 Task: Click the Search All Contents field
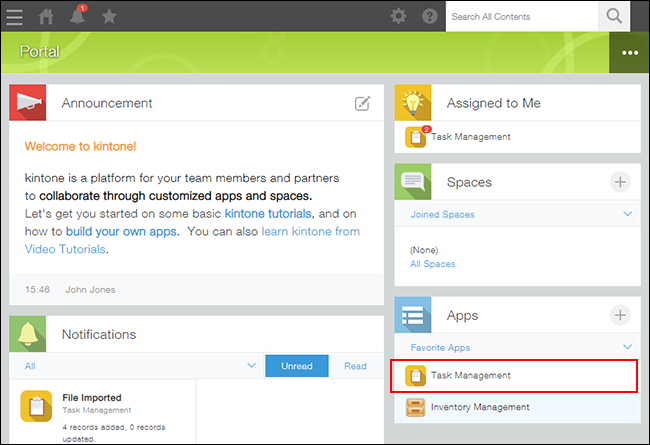tap(520, 17)
